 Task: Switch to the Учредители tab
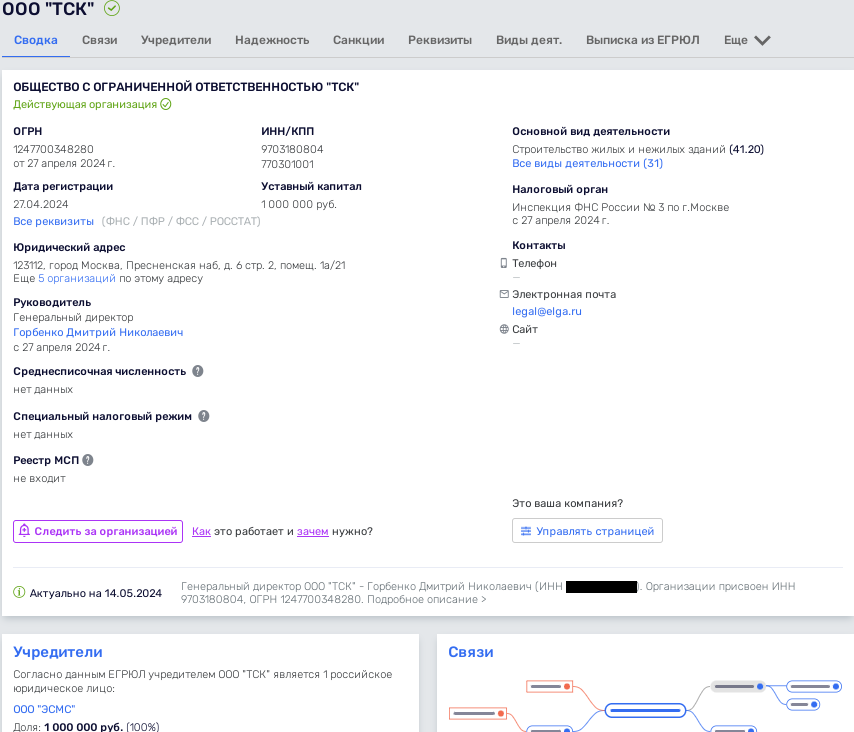click(176, 40)
